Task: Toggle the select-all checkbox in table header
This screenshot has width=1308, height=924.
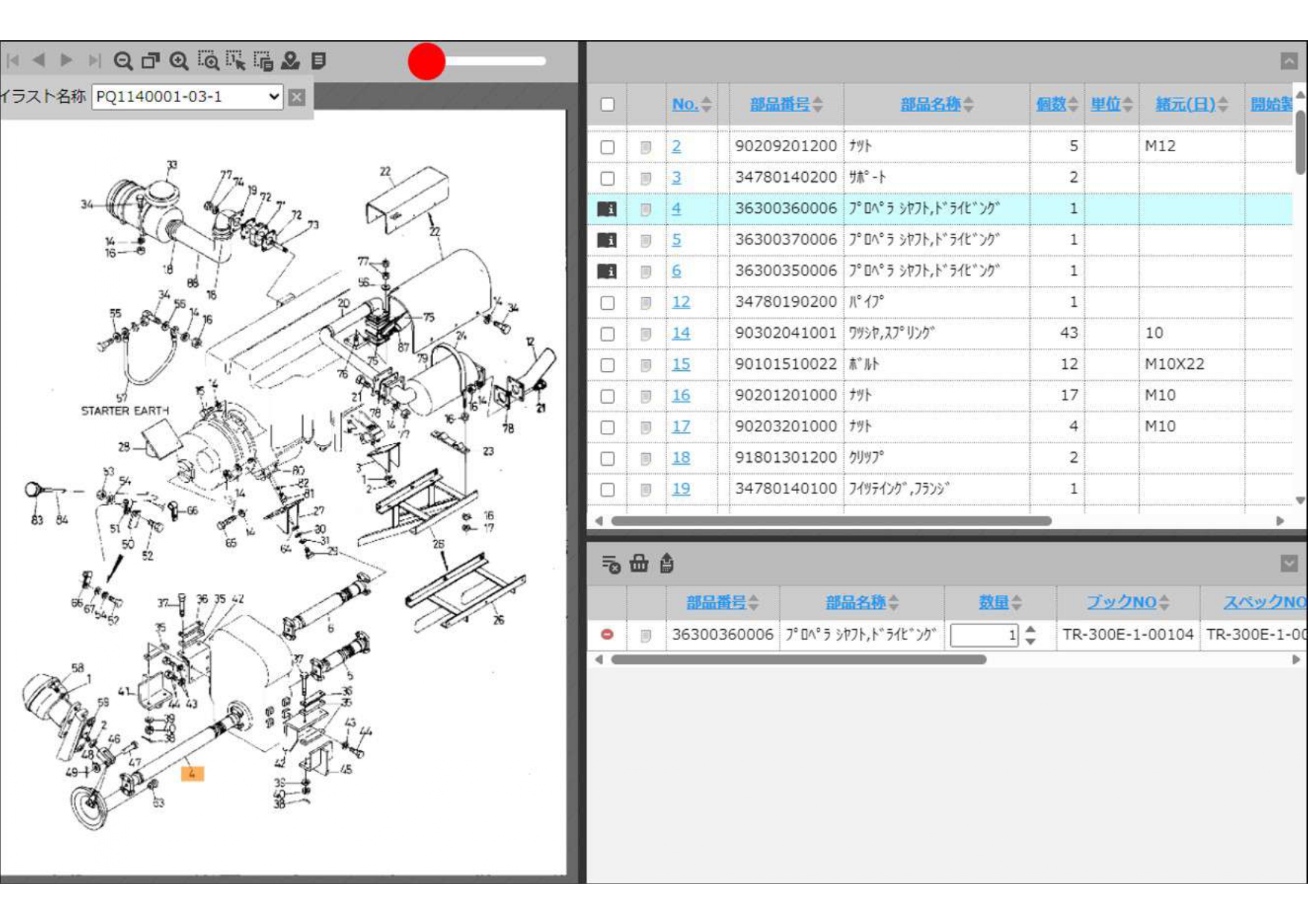Action: click(607, 104)
